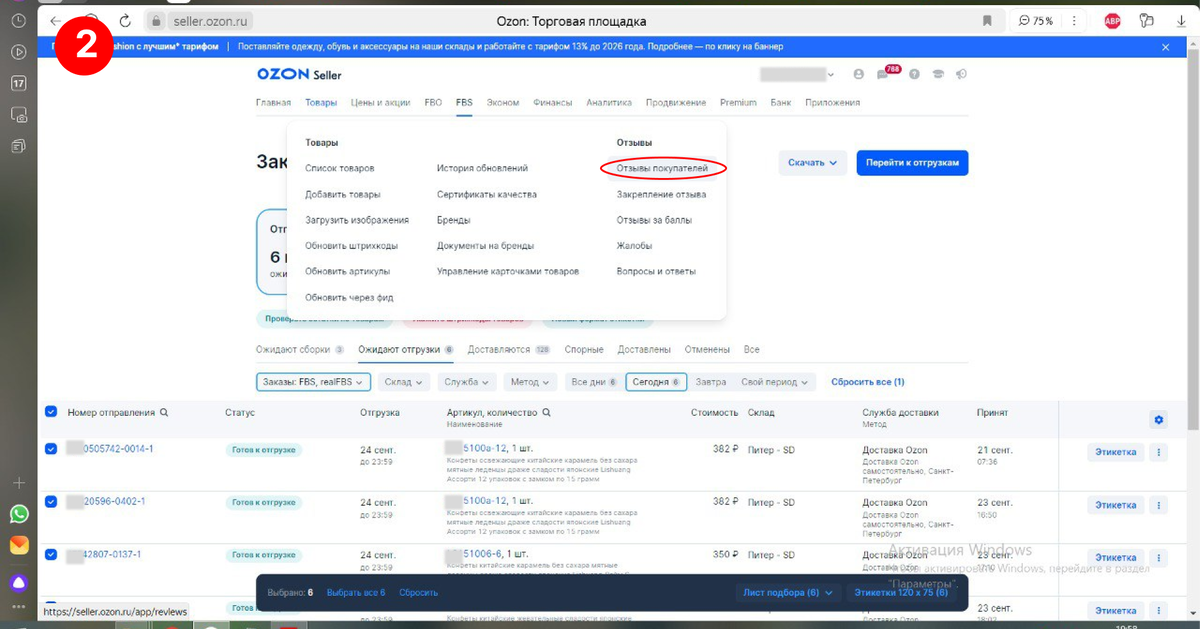The image size is (1200, 629).
Task: Open the FBO menu
Action: (433, 102)
